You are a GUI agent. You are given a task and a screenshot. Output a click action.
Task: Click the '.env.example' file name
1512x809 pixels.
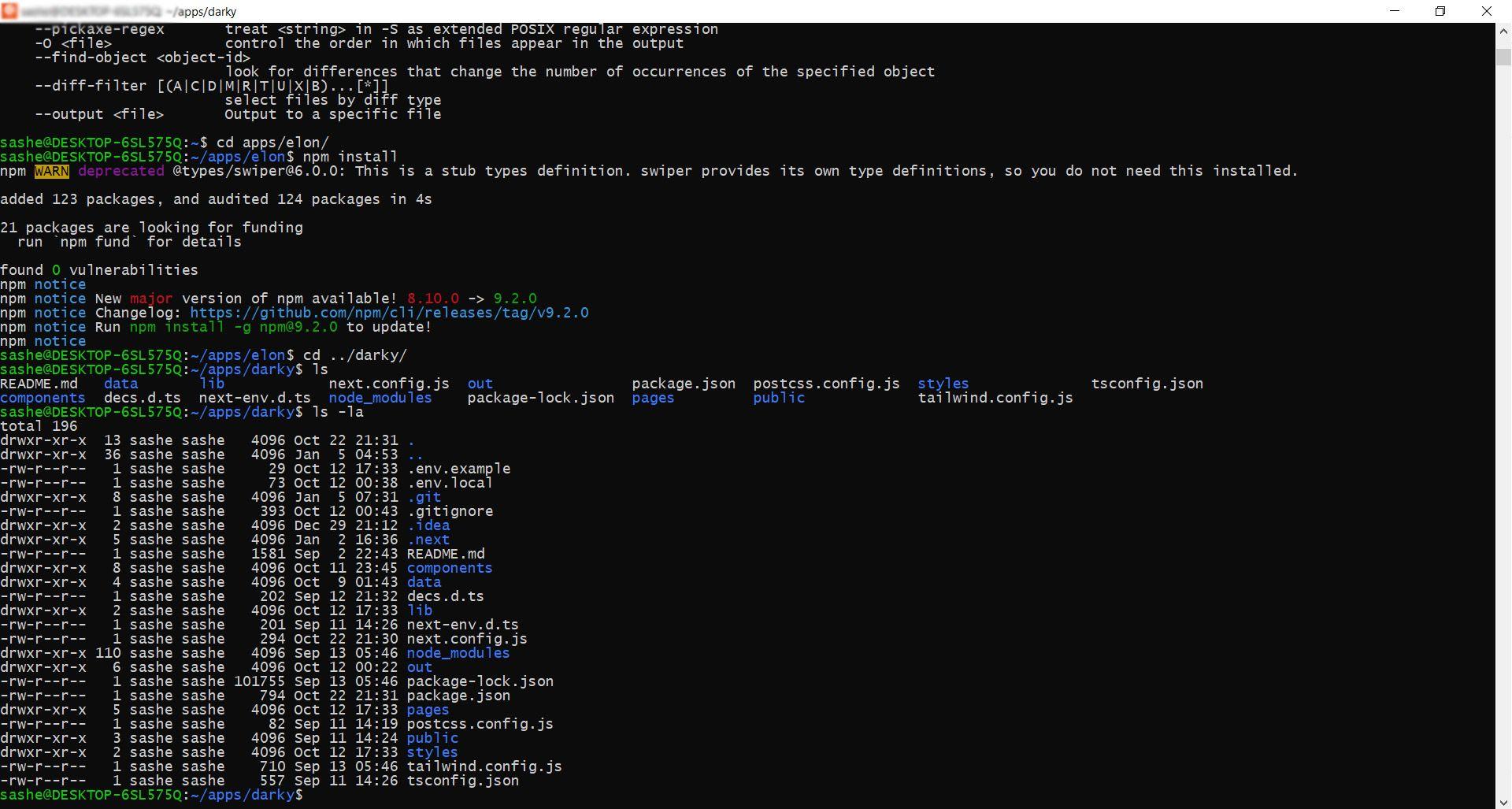pos(458,469)
